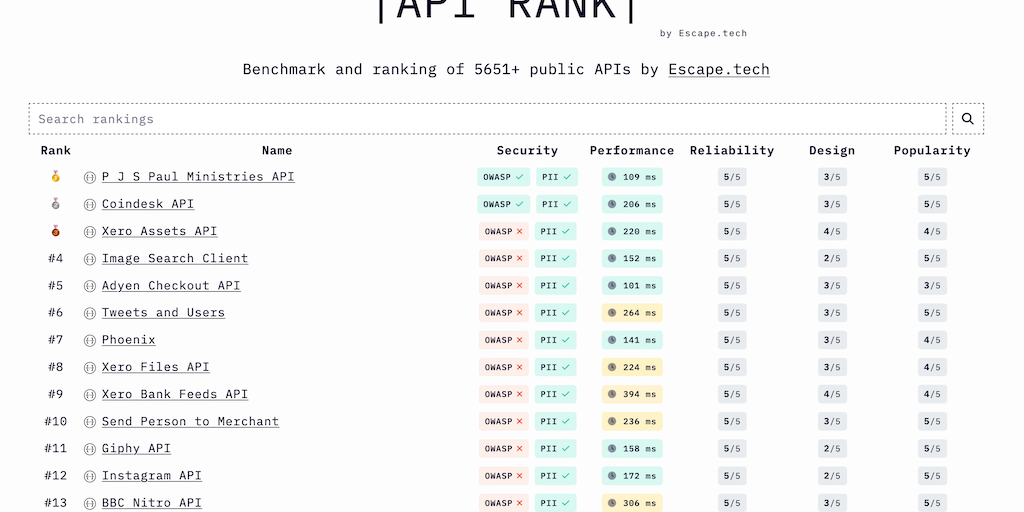Click the API icon beside Image Search Client
Viewport: 1024px width, 512px height.
click(90, 259)
